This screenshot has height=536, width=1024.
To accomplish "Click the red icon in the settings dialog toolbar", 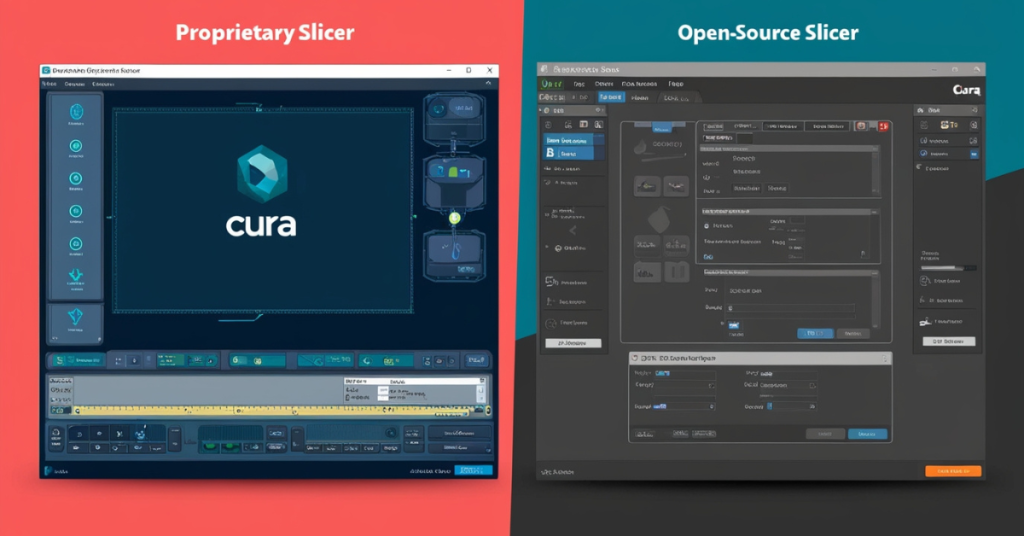I will 883,127.
